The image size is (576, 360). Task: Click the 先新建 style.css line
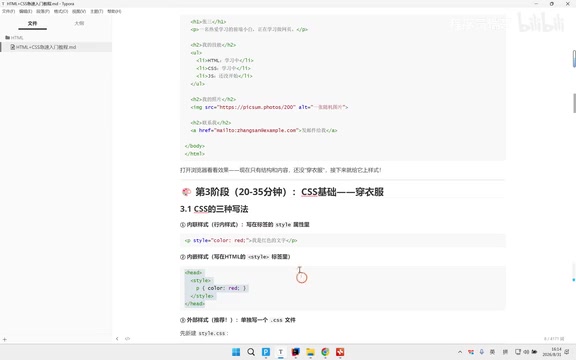(x=204, y=333)
